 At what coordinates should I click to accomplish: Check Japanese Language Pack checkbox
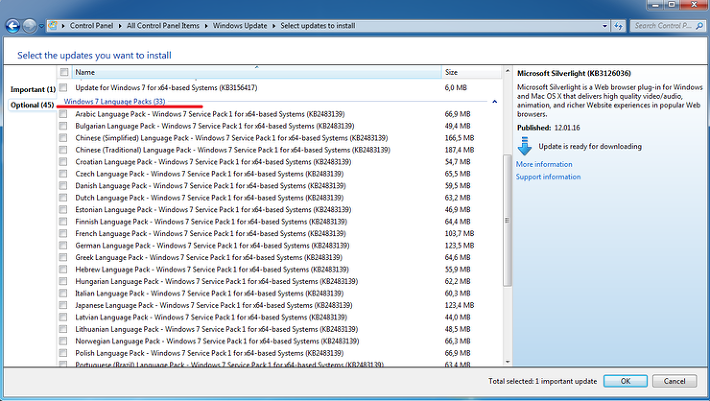click(x=63, y=306)
